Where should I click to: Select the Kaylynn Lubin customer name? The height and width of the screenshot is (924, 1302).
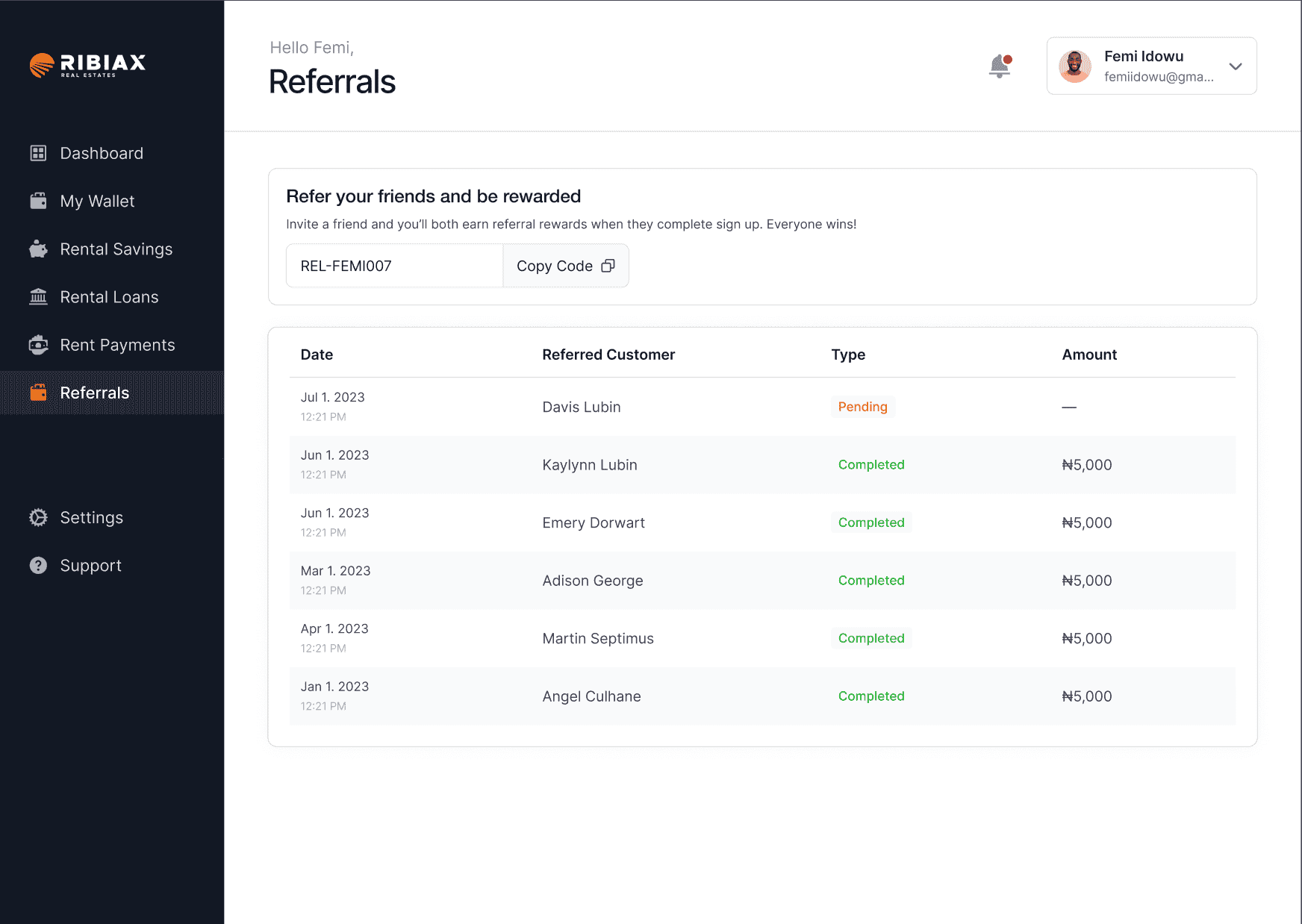click(x=590, y=465)
